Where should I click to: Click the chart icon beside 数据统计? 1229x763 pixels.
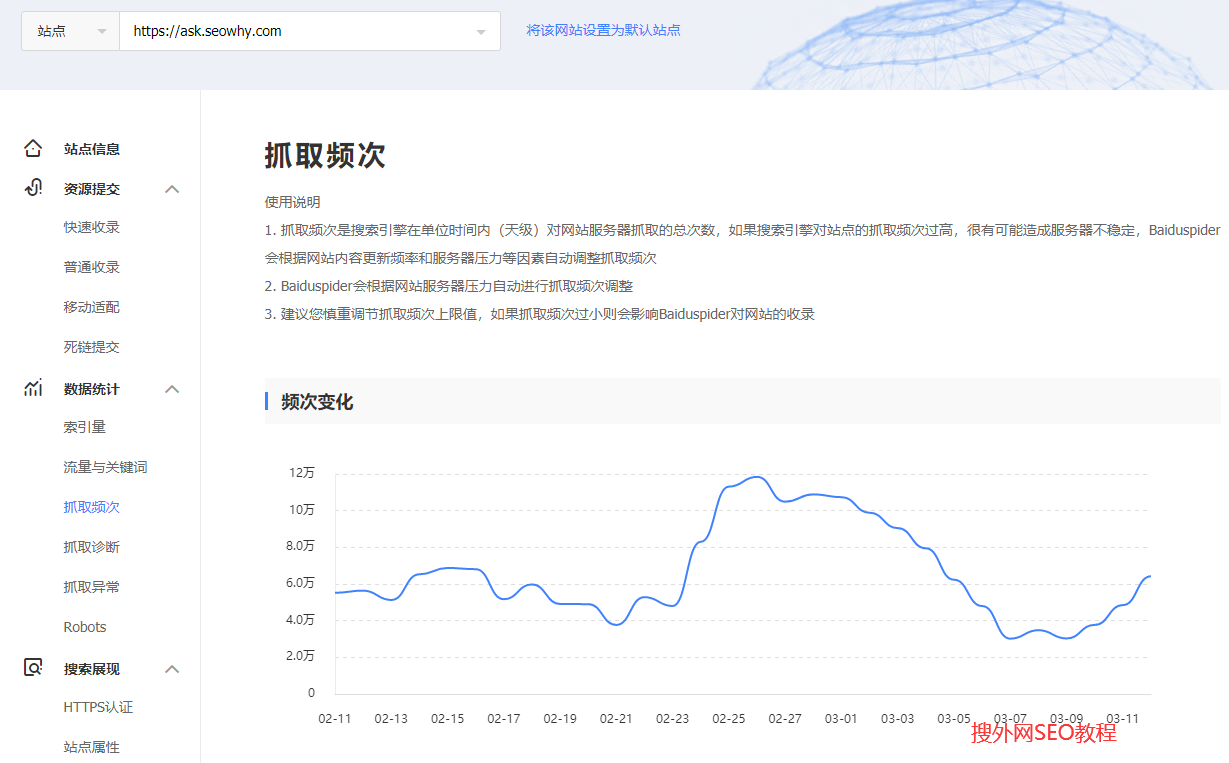pyautogui.click(x=33, y=388)
